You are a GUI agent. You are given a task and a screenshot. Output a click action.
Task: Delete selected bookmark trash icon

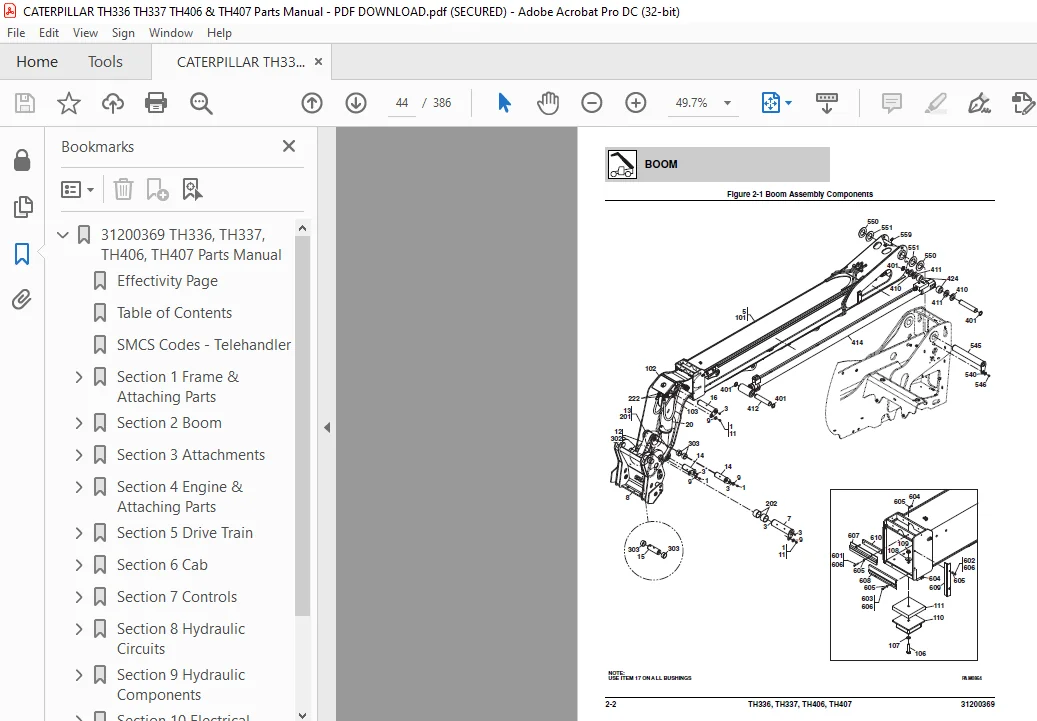point(123,190)
